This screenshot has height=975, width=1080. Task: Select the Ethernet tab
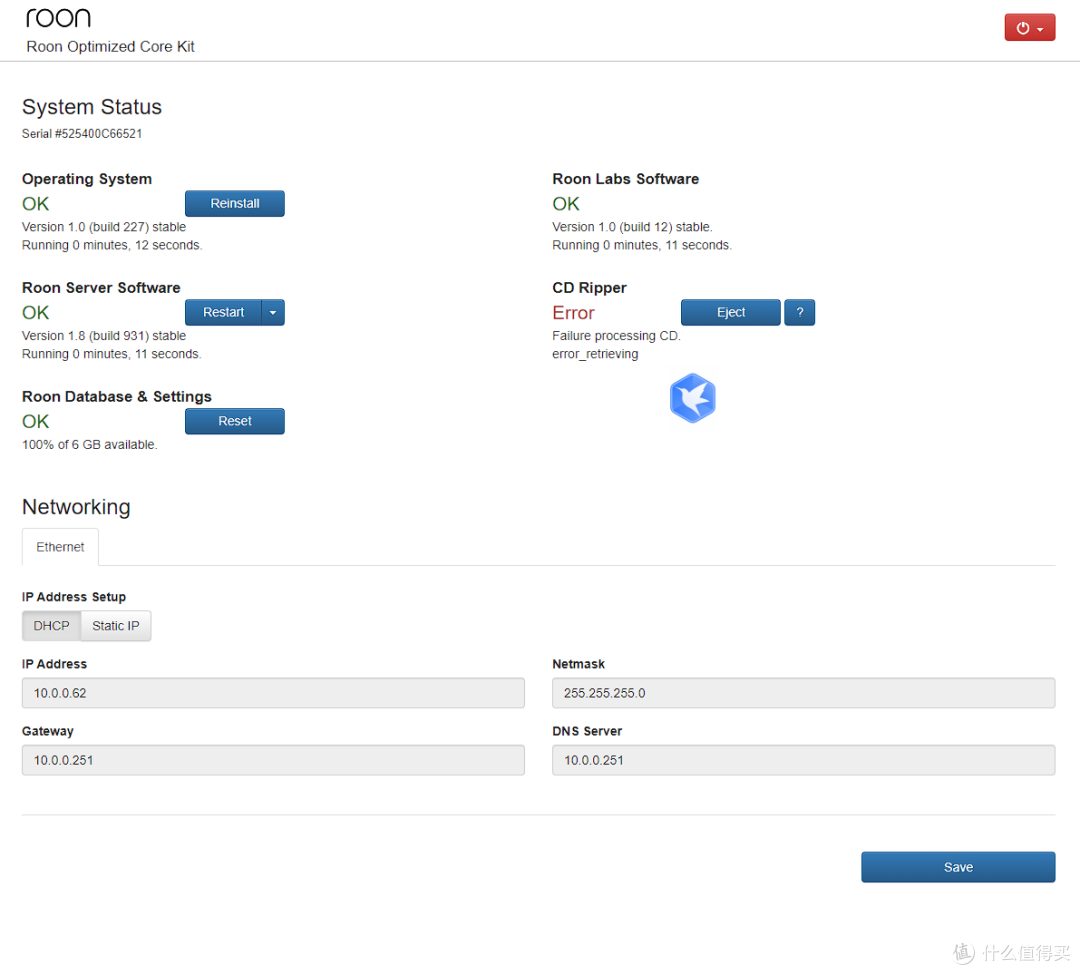click(x=60, y=547)
